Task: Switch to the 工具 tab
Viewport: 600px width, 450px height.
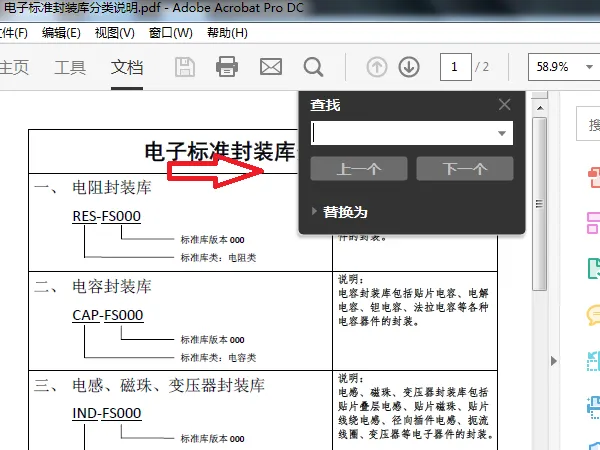Action: coord(70,67)
